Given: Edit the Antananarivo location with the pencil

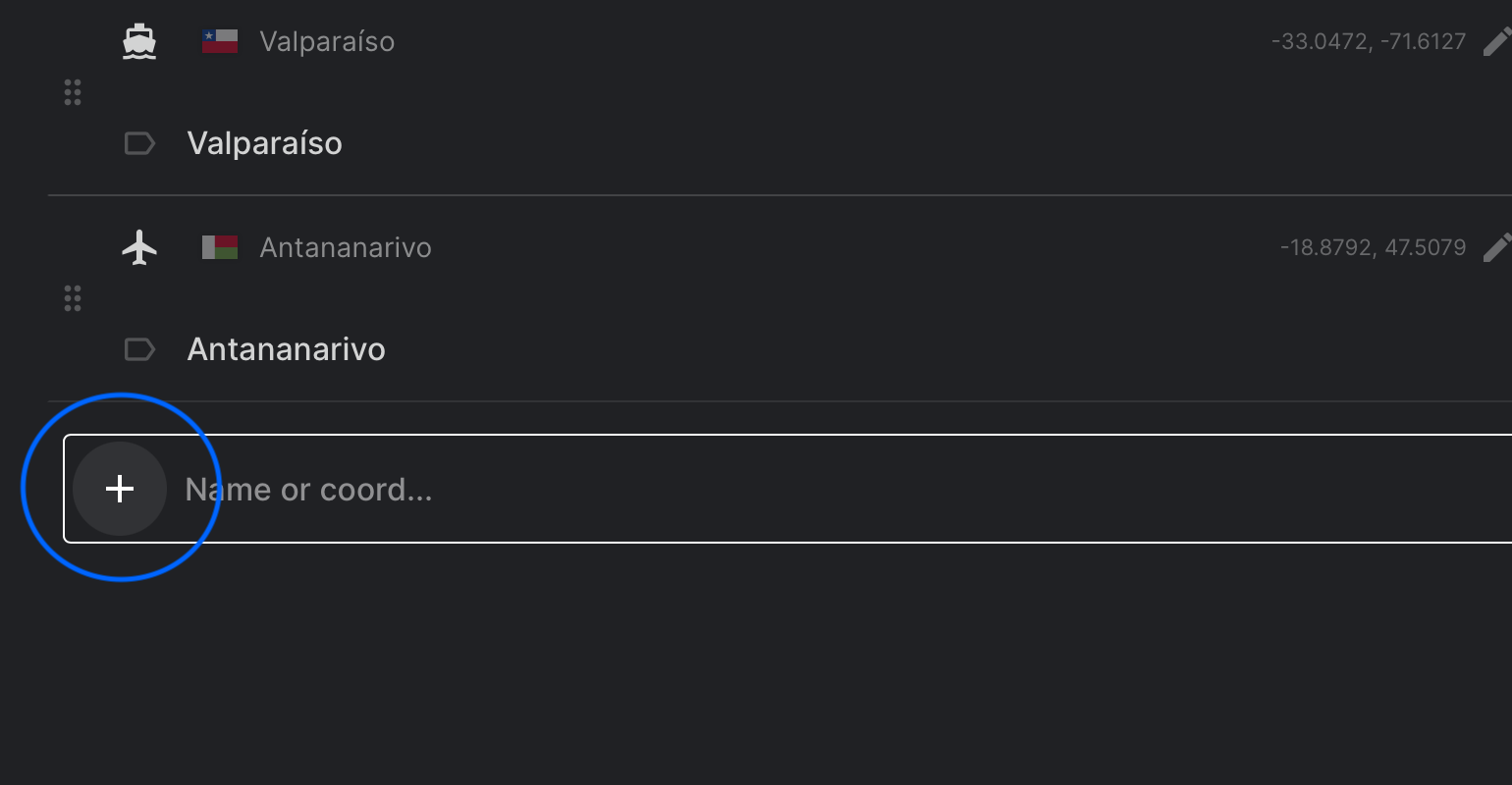Looking at the screenshot, I should point(1496,247).
